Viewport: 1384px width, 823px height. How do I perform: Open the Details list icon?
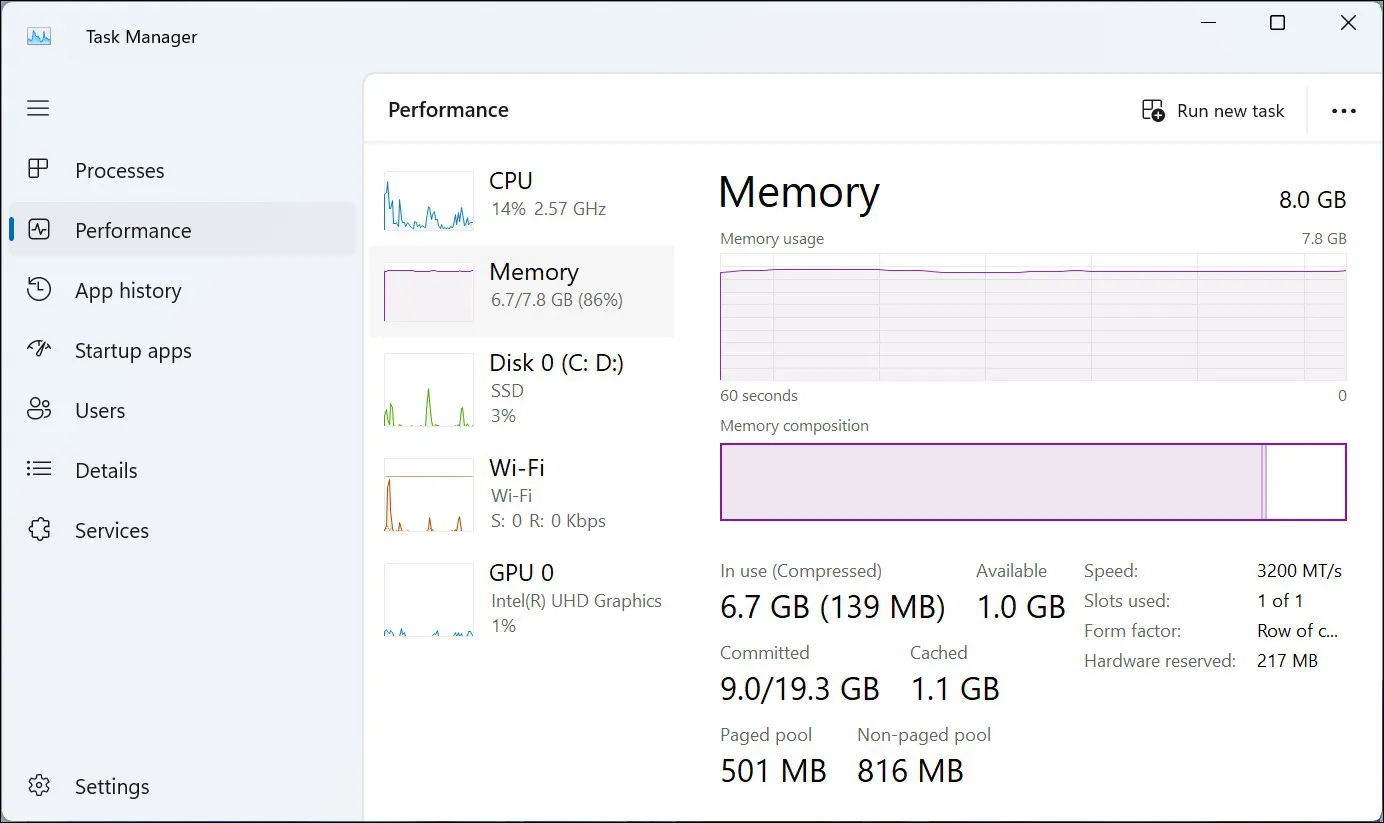pos(38,470)
